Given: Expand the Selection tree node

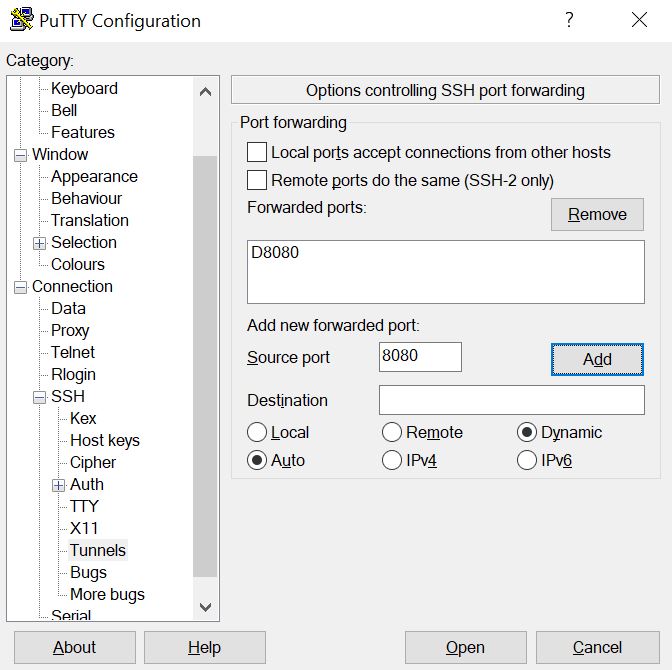Looking at the screenshot, I should [39, 243].
